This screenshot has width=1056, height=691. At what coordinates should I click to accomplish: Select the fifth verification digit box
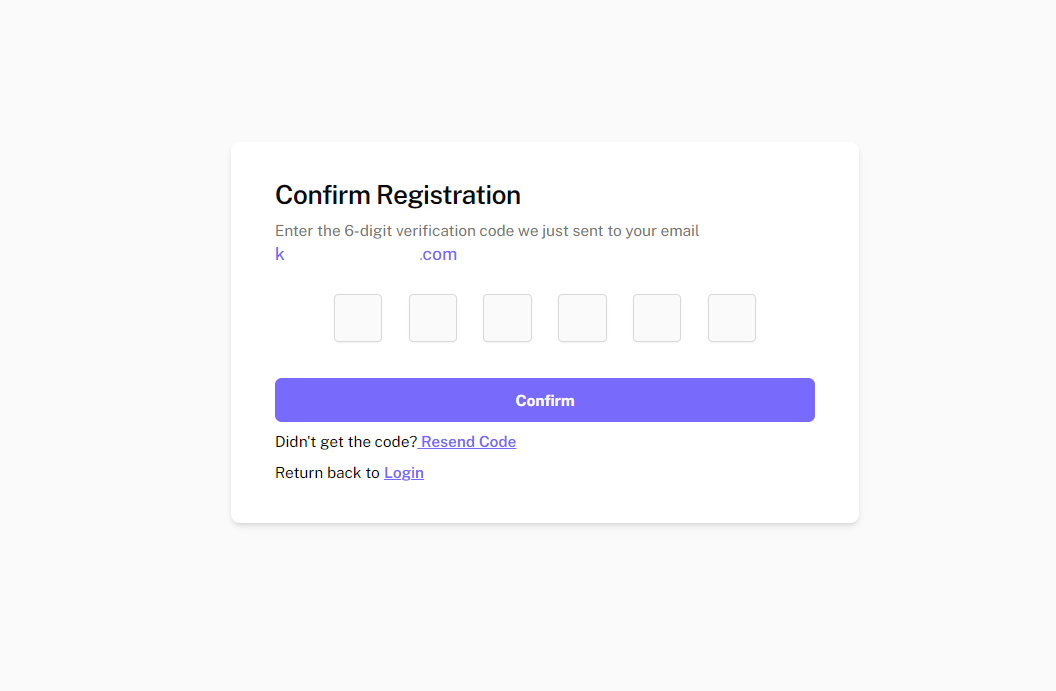pos(657,318)
